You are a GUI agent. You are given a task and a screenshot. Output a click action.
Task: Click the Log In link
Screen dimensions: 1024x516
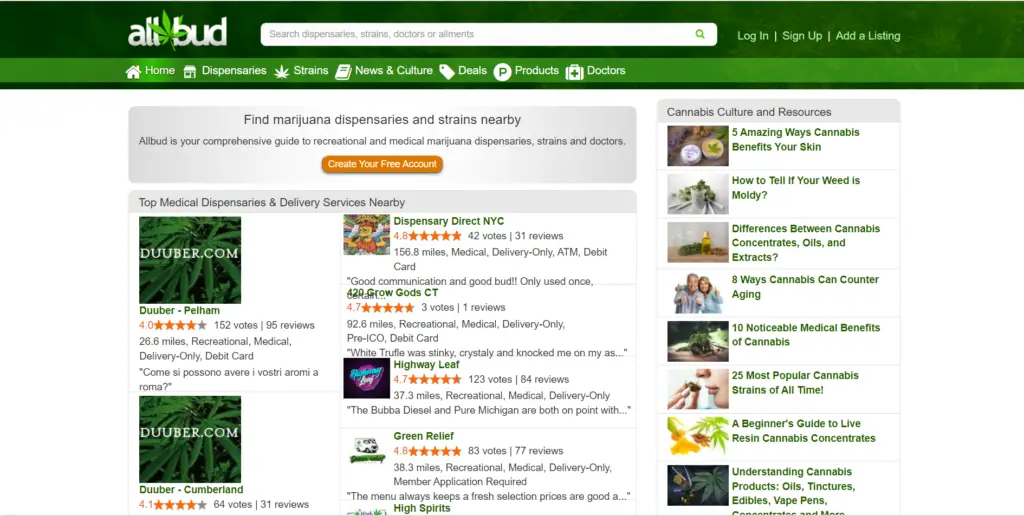tap(753, 36)
